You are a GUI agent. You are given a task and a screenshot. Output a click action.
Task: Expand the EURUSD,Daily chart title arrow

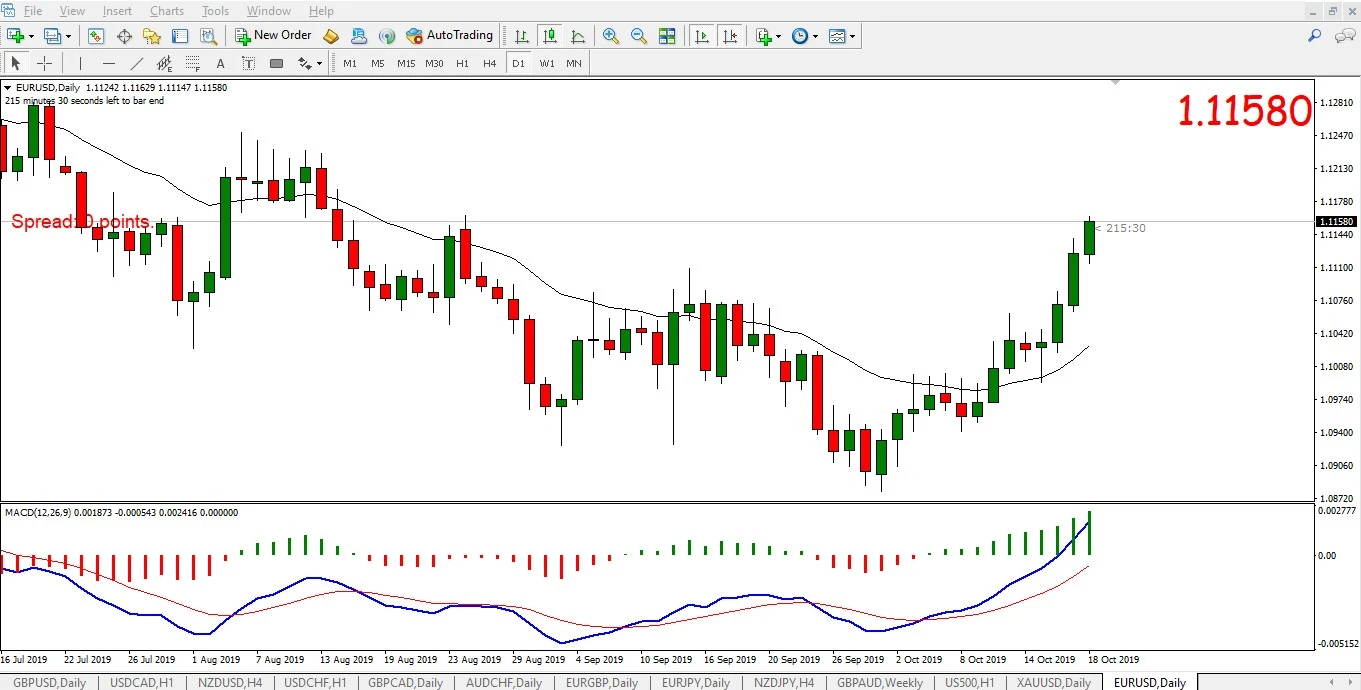point(8,88)
